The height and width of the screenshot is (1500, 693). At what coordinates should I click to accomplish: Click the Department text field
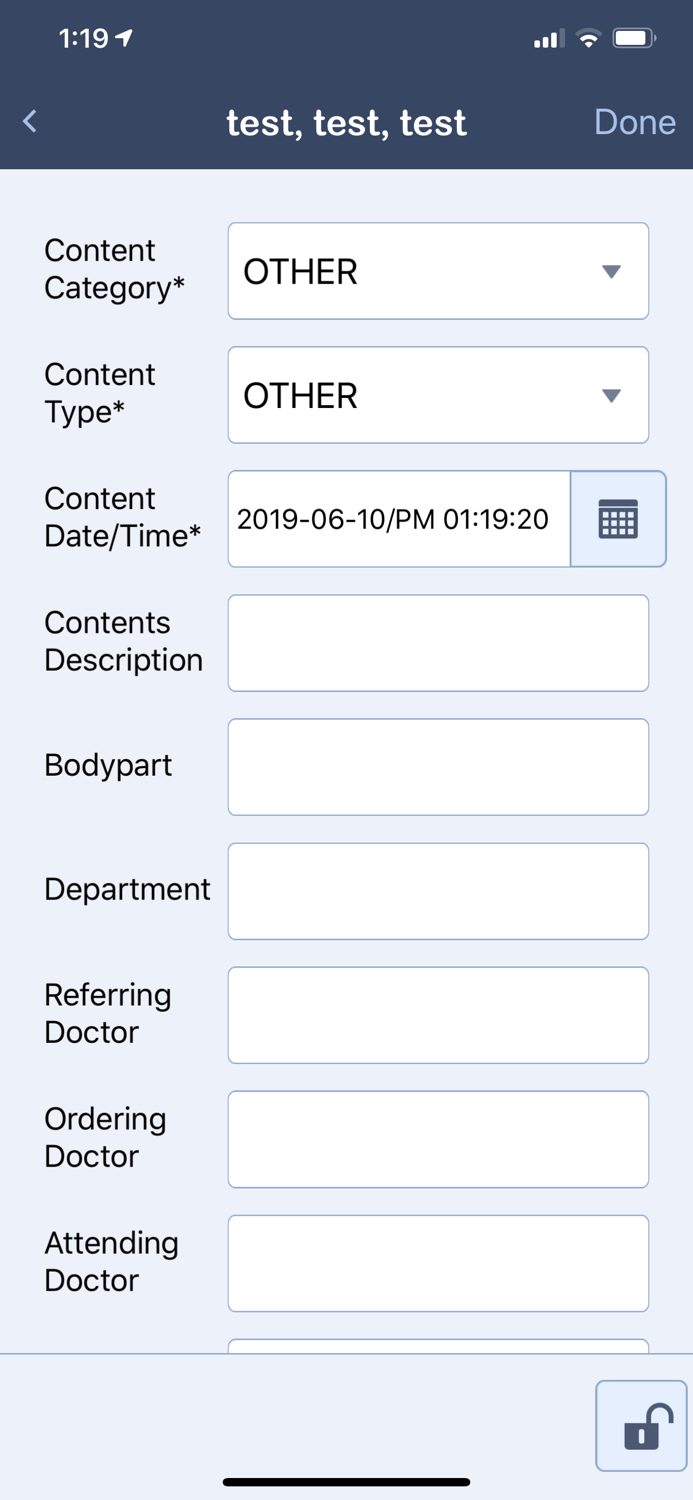pyautogui.click(x=437, y=891)
